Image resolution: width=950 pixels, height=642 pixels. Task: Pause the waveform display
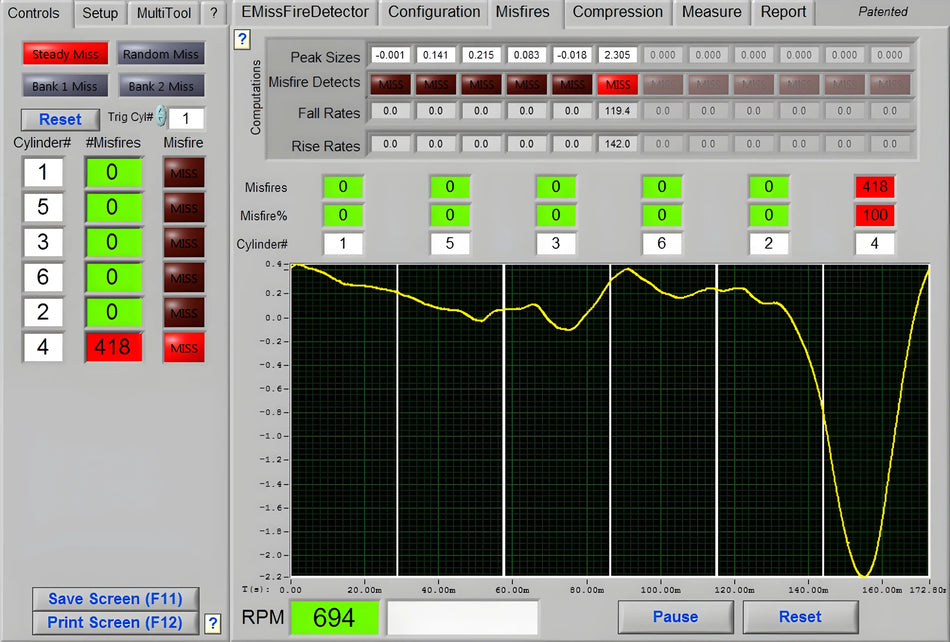point(675,617)
